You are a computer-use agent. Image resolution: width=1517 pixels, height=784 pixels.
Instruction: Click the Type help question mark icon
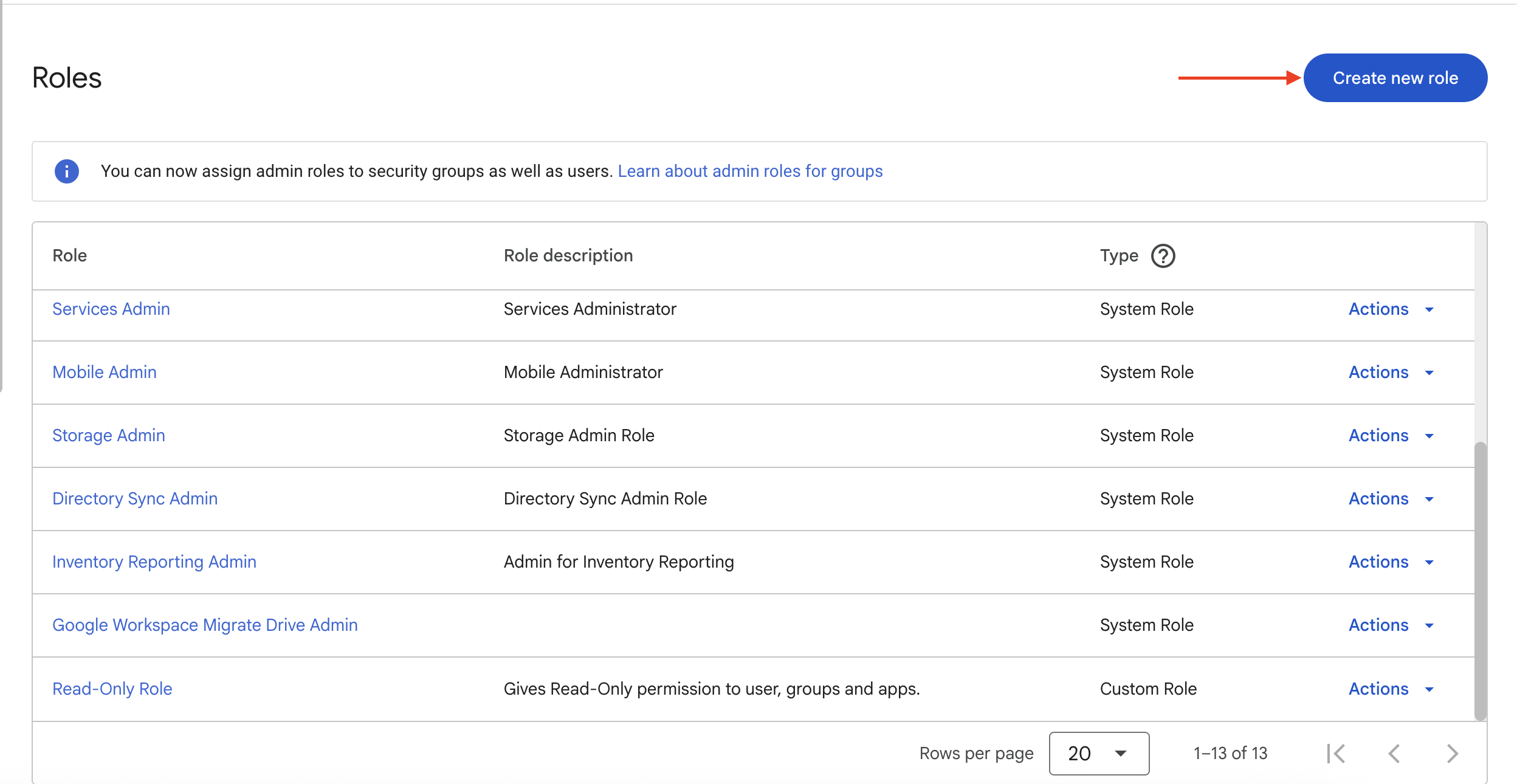[x=1163, y=256]
